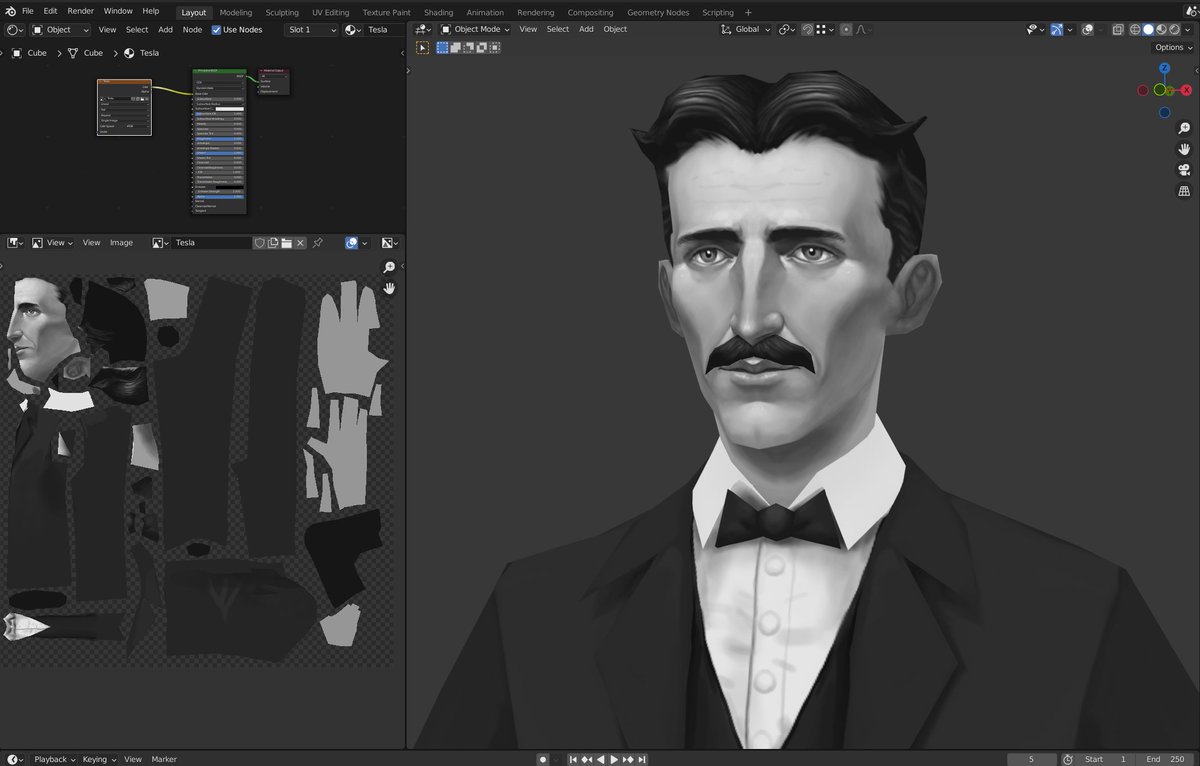This screenshot has height=766, width=1200.
Task: Open the node editor type dropdown
Action: 15,30
